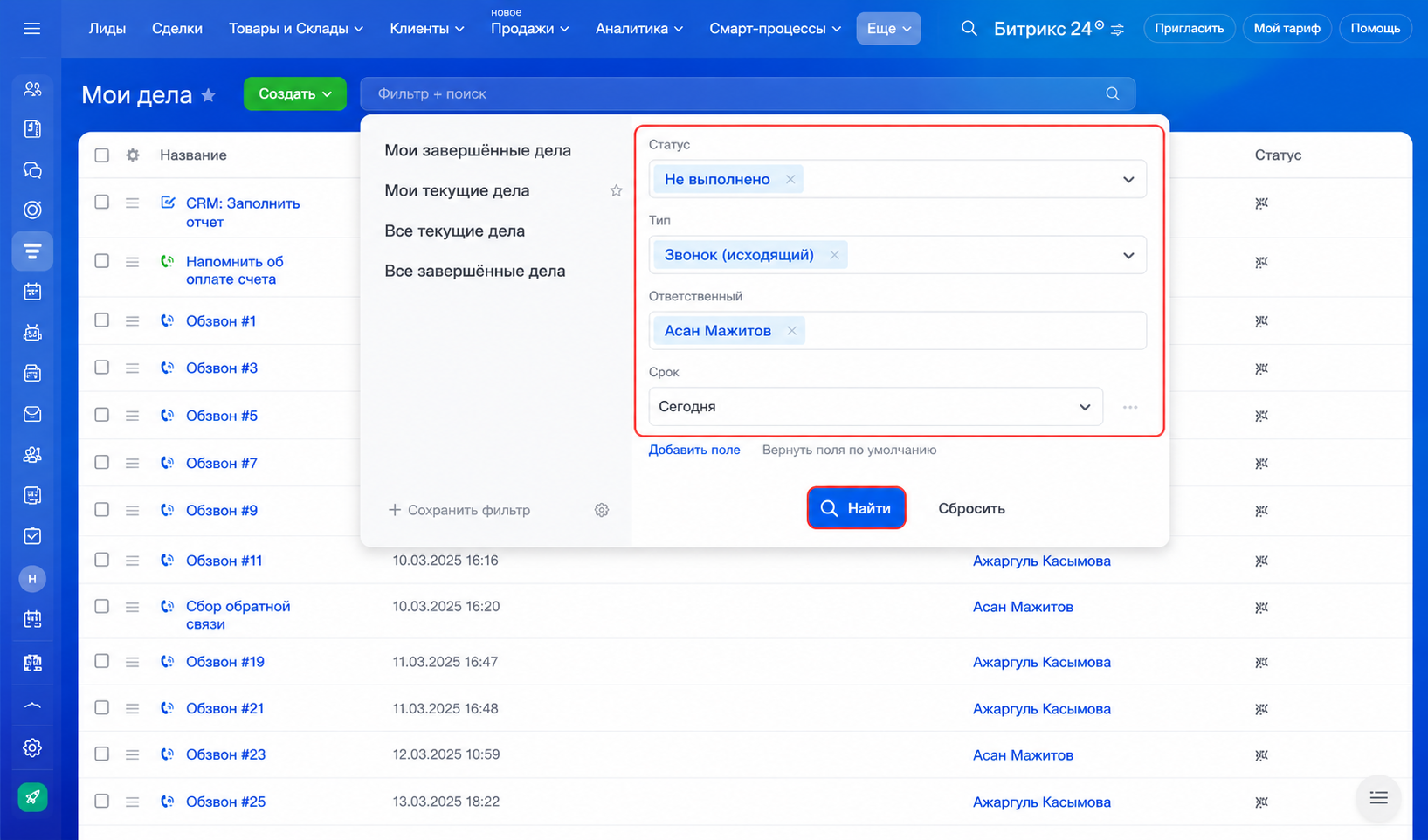The width and height of the screenshot is (1428, 840).
Task: Tick checkbox for Обзвон #21
Action: [x=102, y=708]
